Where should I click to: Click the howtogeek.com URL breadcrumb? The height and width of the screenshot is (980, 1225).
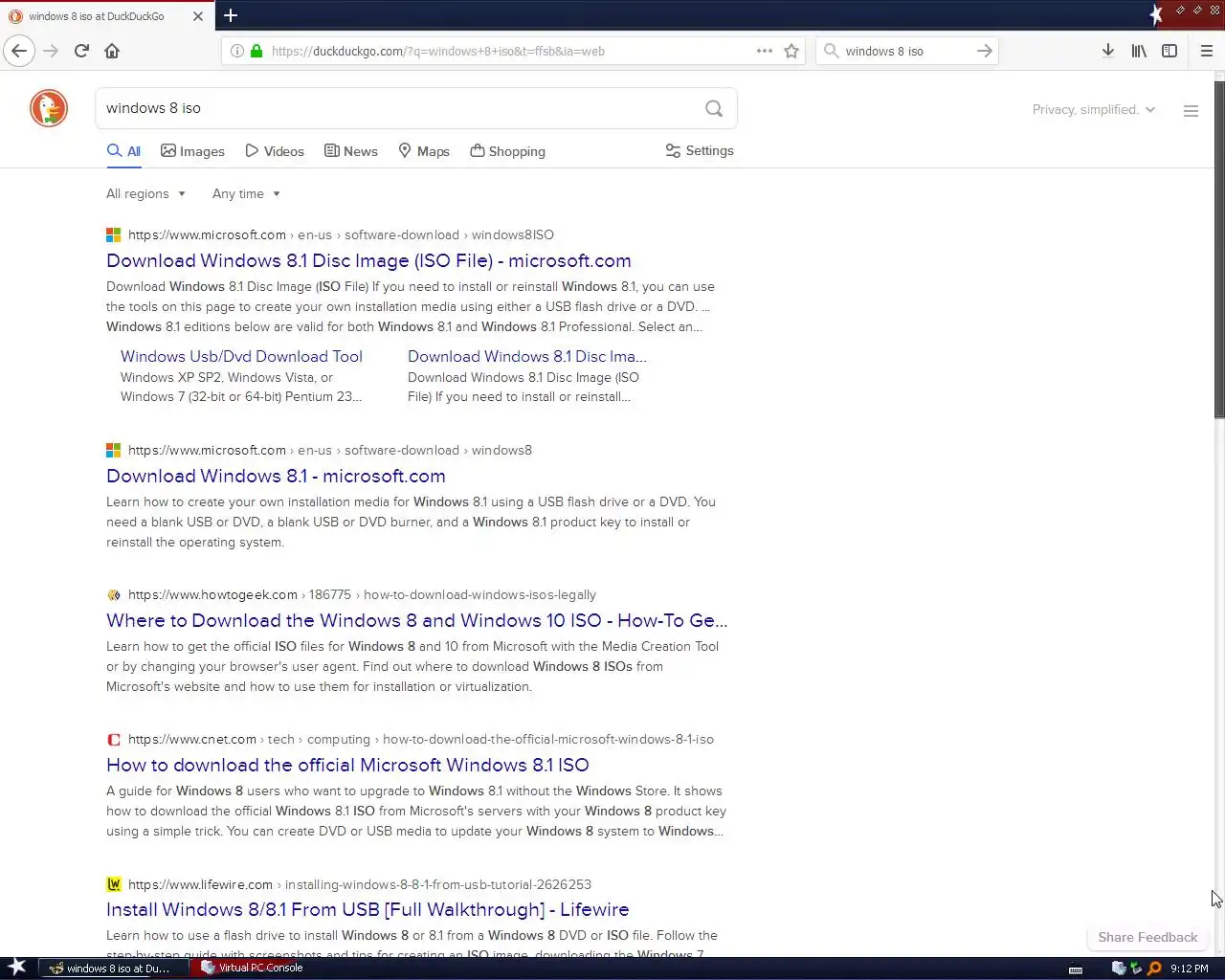(x=362, y=594)
